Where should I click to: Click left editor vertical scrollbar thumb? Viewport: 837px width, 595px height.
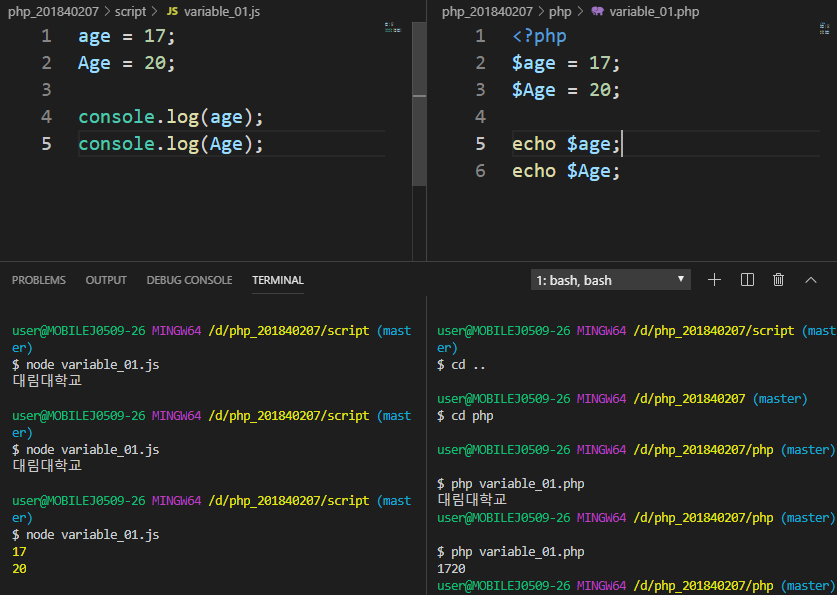click(419, 104)
